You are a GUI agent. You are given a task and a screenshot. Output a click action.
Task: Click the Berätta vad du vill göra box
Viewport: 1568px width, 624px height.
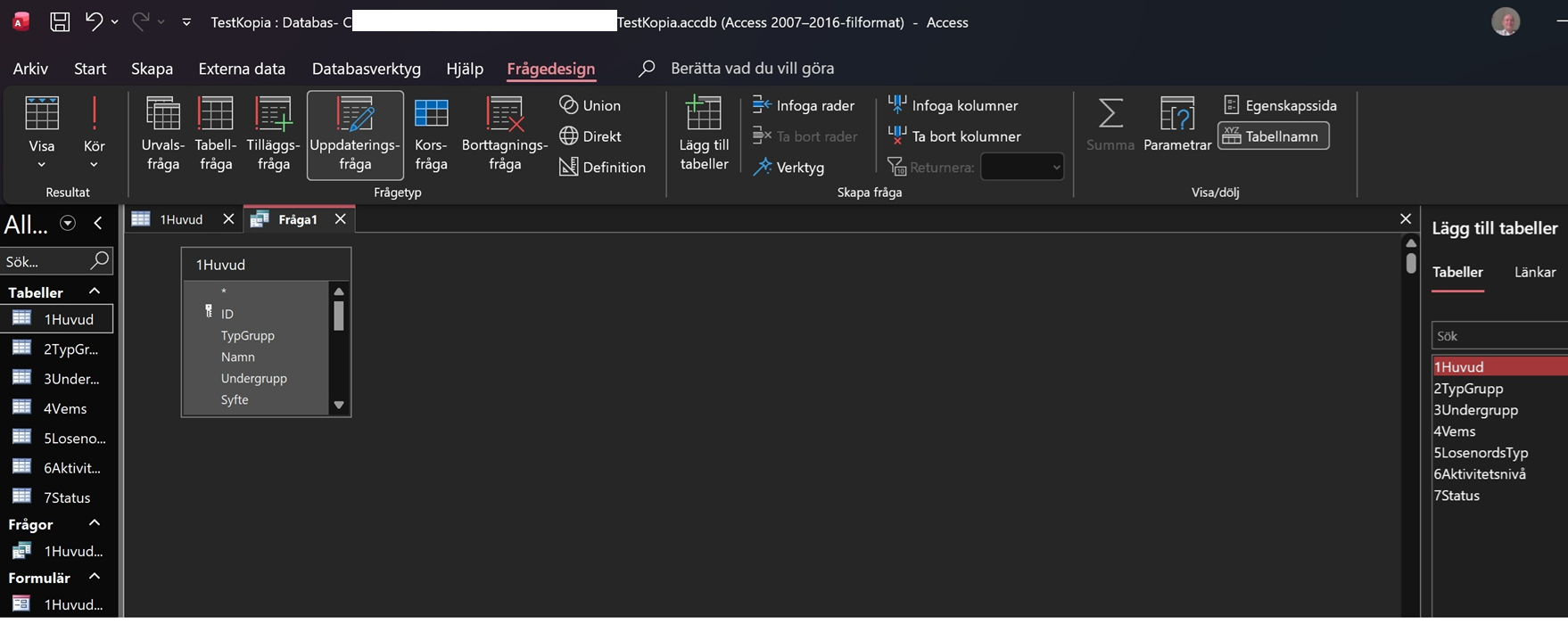(x=752, y=69)
